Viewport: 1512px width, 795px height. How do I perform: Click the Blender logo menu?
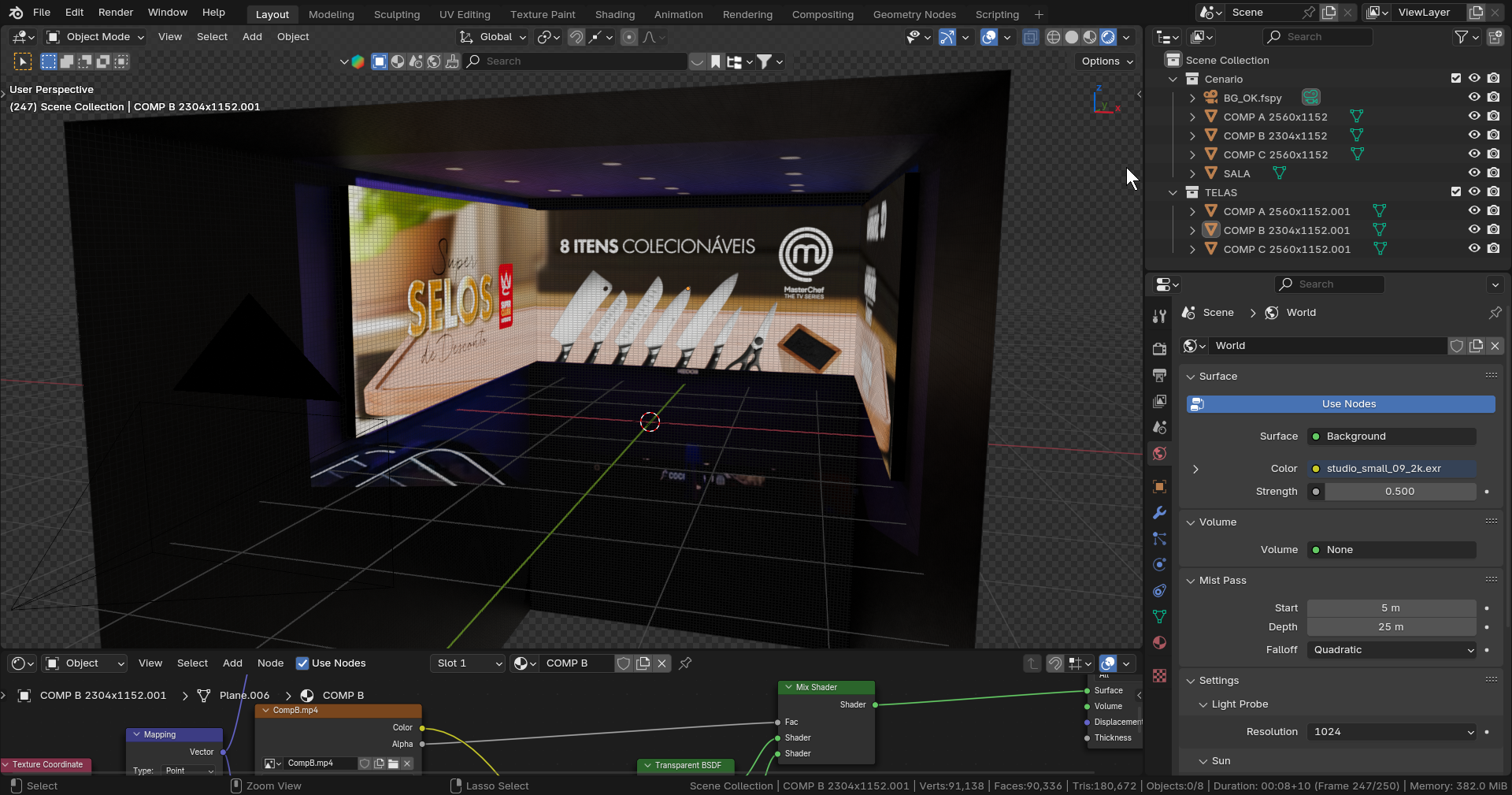[16, 13]
